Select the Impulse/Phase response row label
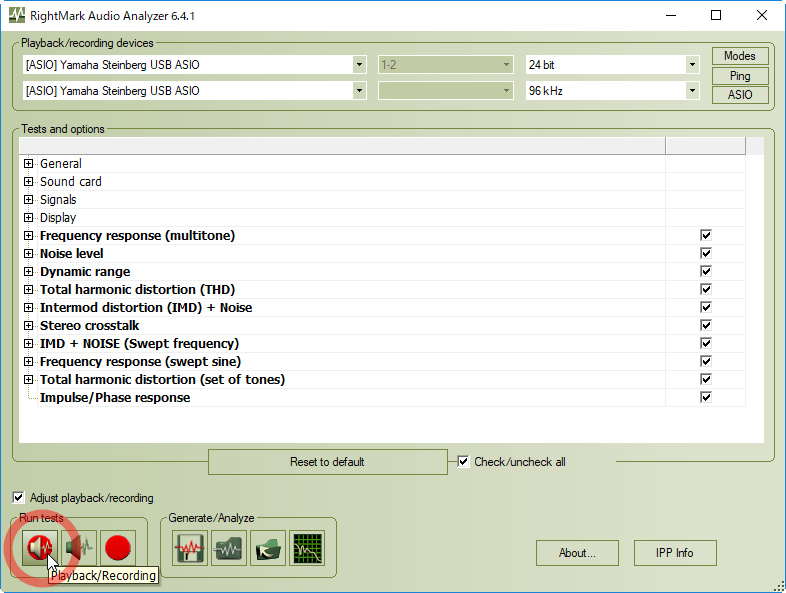This screenshot has height=593, width=786. pyautogui.click(x=115, y=398)
